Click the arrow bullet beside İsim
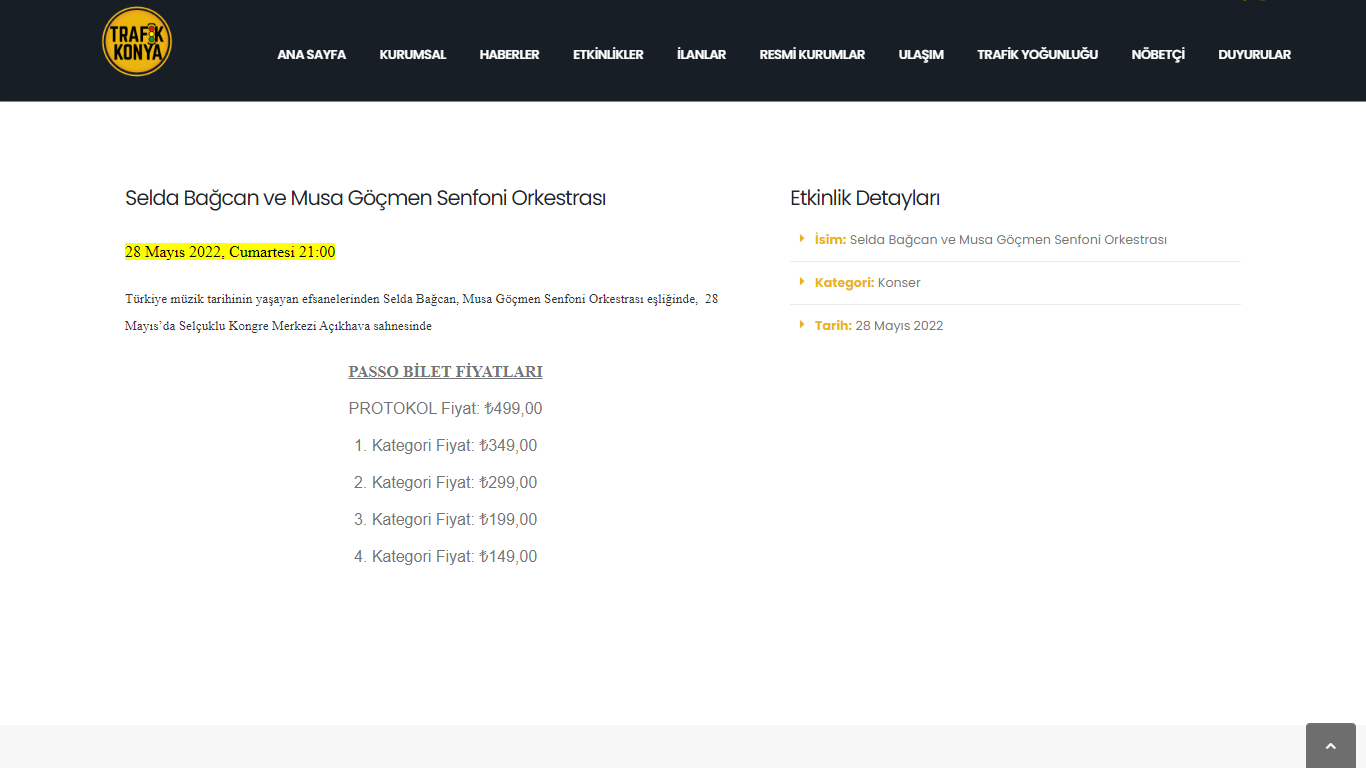Screen dimensions: 1366x768 click(802, 238)
